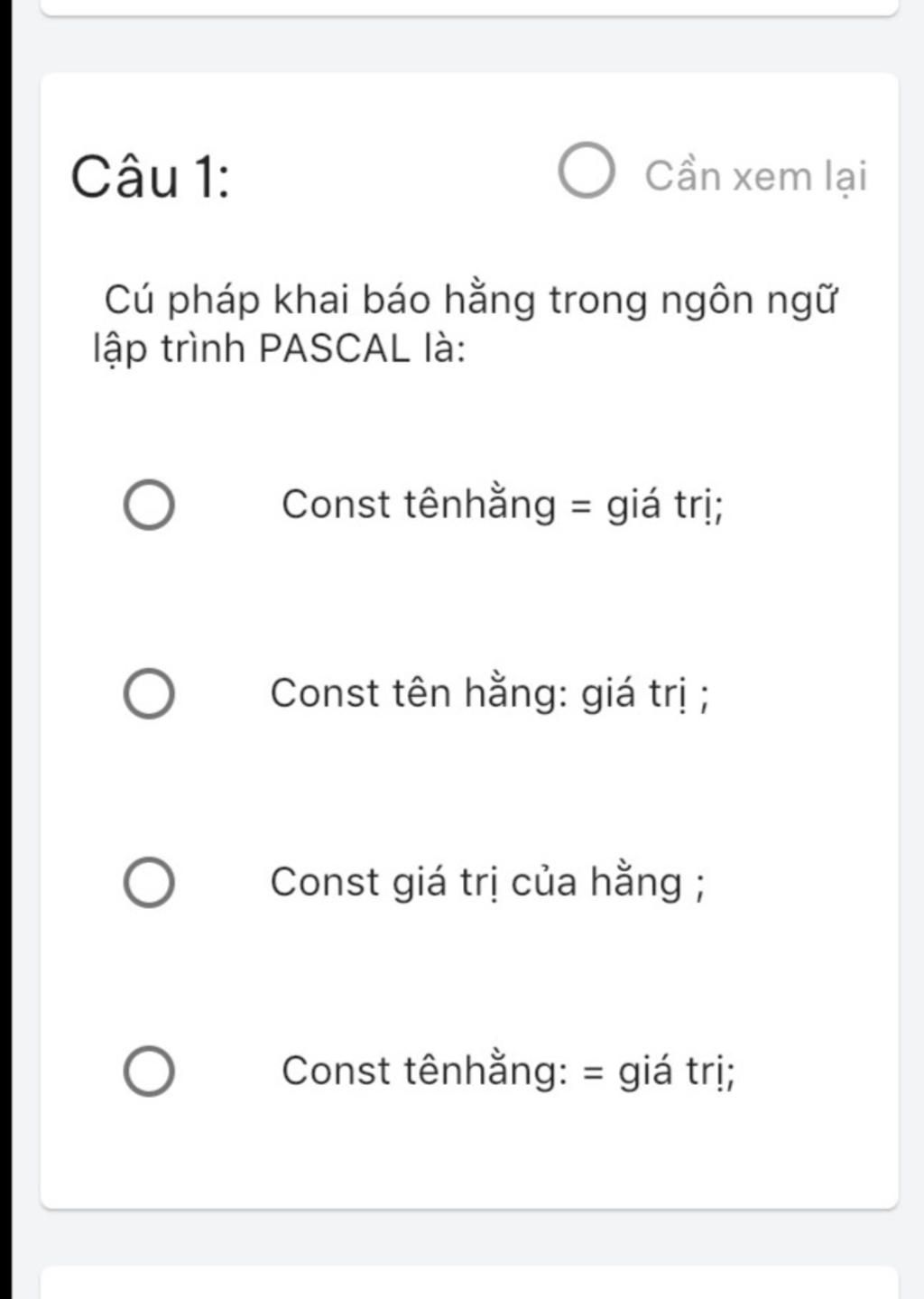The height and width of the screenshot is (1299, 924).
Task: Click the previous question card at top
Action: 469,7
